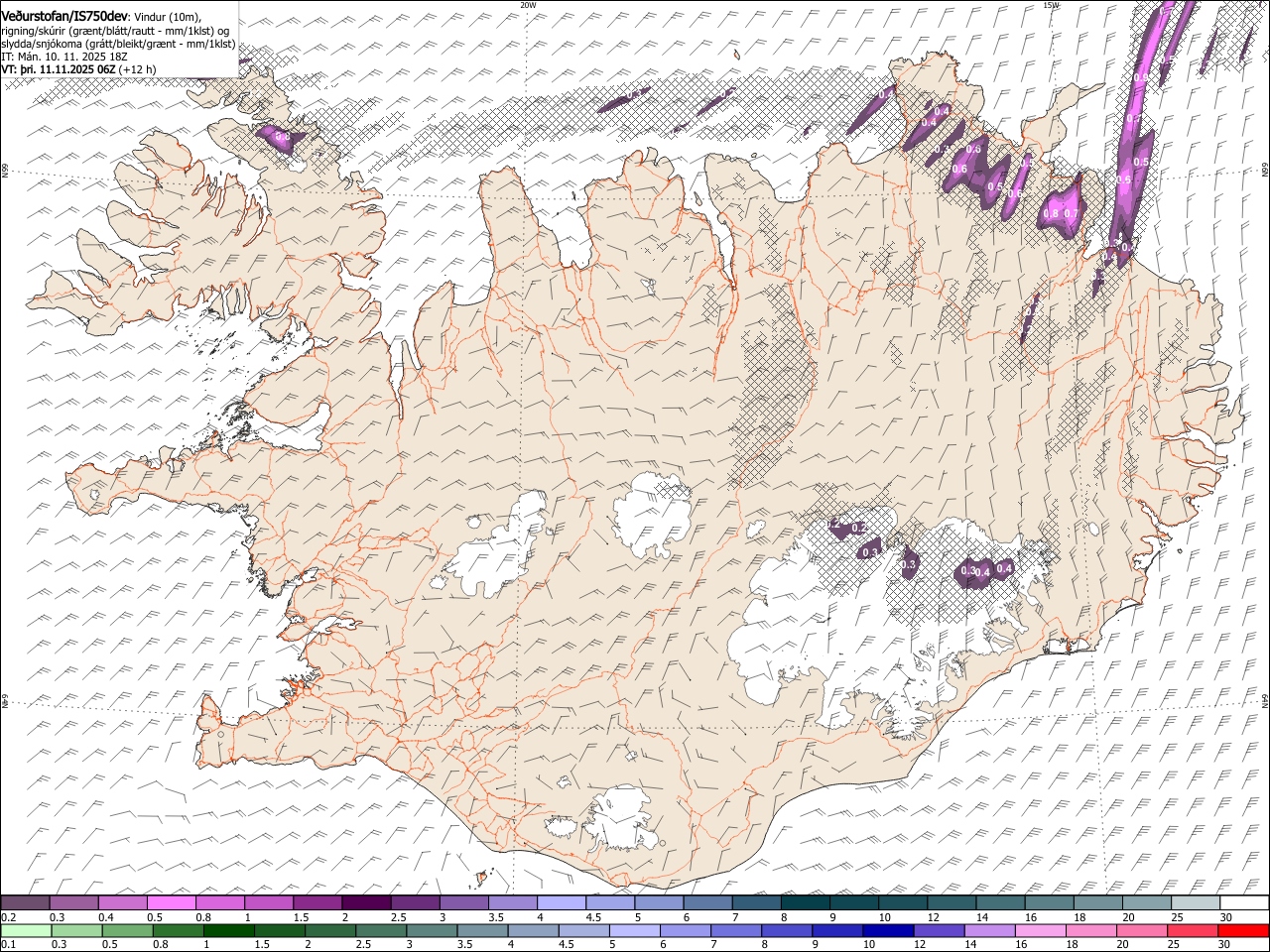Click the '0.1' label on the green scale
The width and height of the screenshot is (1270, 952).
point(8,945)
